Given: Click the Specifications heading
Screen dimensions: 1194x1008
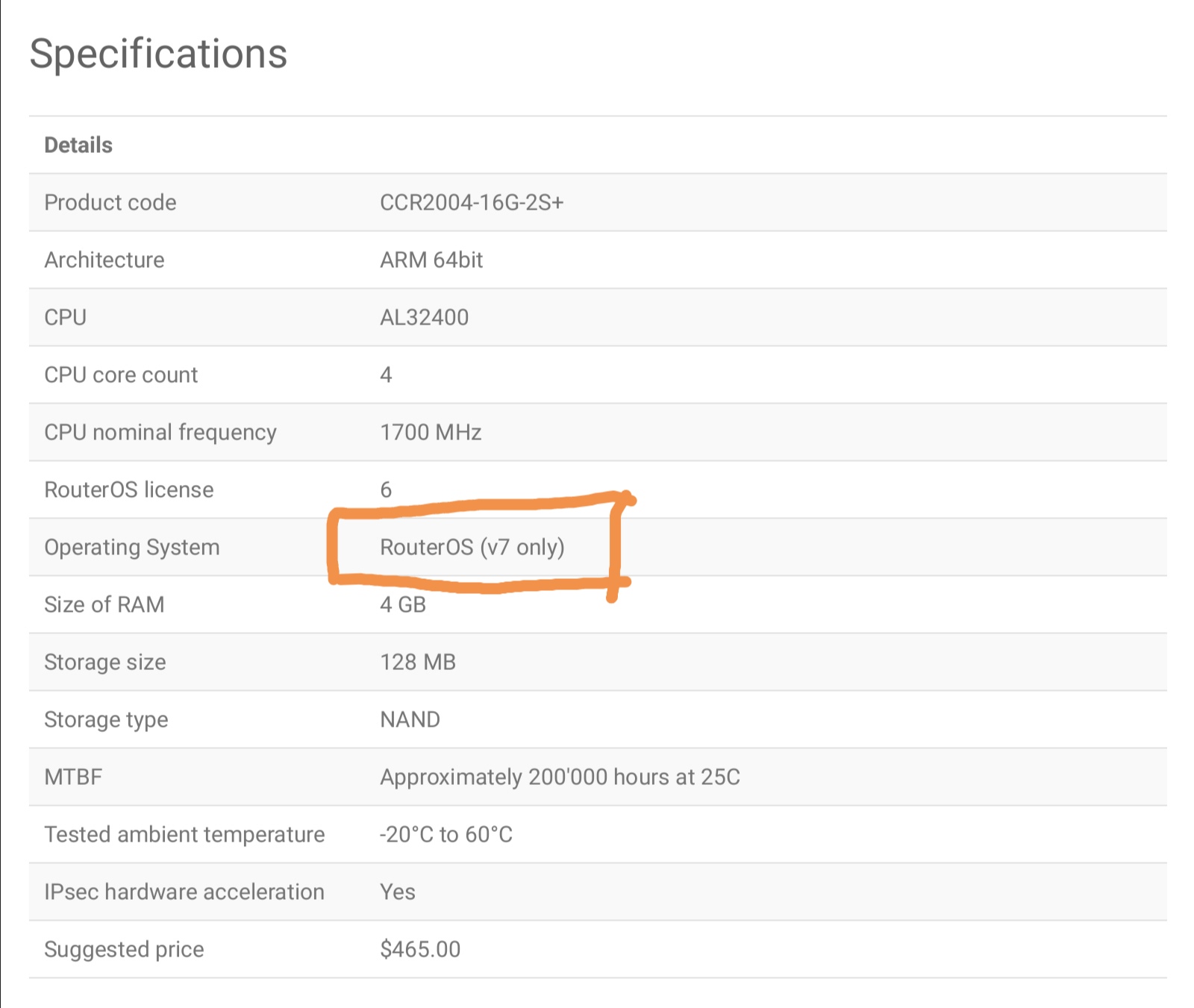Looking at the screenshot, I should [x=158, y=54].
